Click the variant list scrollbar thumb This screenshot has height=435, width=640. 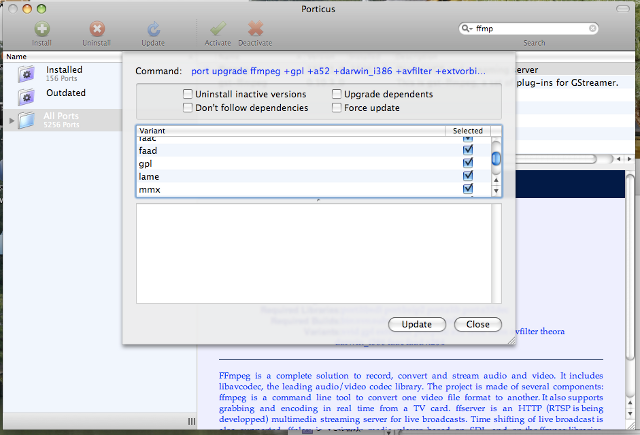[x=495, y=158]
